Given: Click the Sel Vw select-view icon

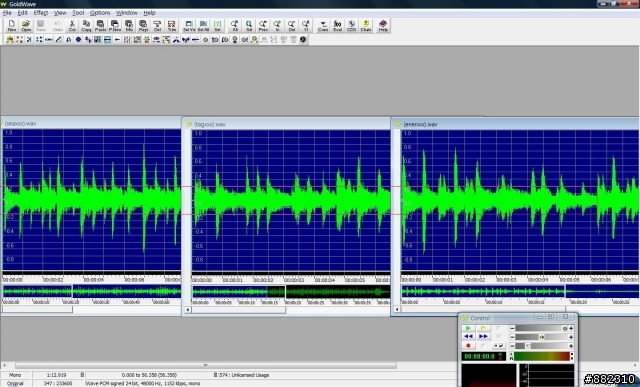Looking at the screenshot, I should [x=189, y=26].
